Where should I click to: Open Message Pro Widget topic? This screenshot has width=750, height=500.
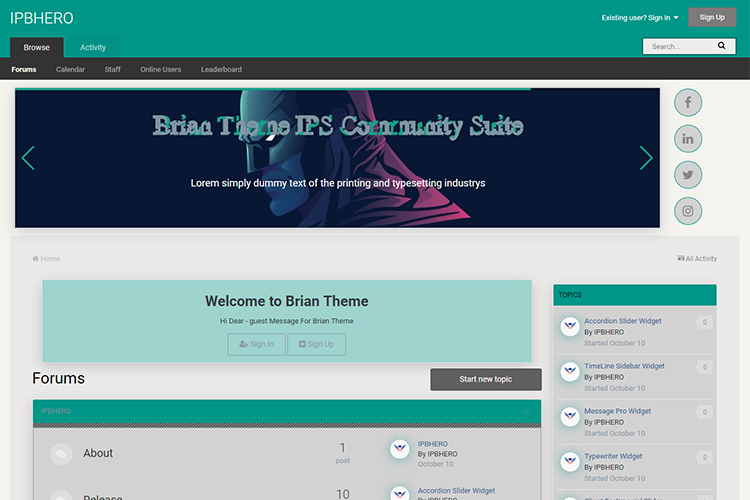click(618, 411)
